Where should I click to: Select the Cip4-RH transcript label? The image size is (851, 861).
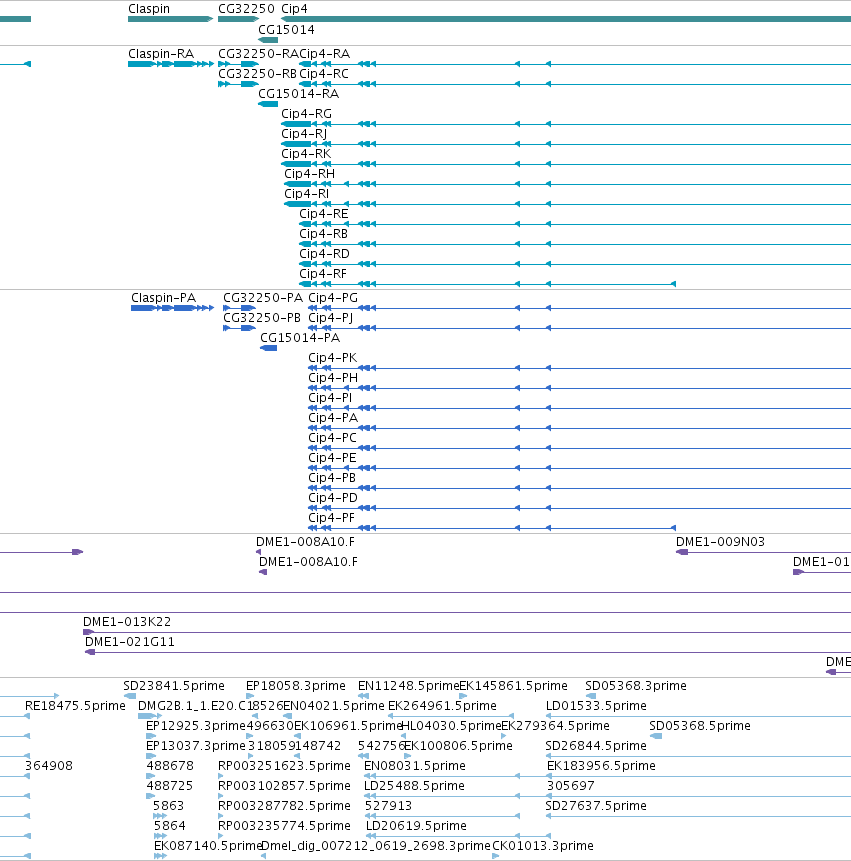point(310,174)
